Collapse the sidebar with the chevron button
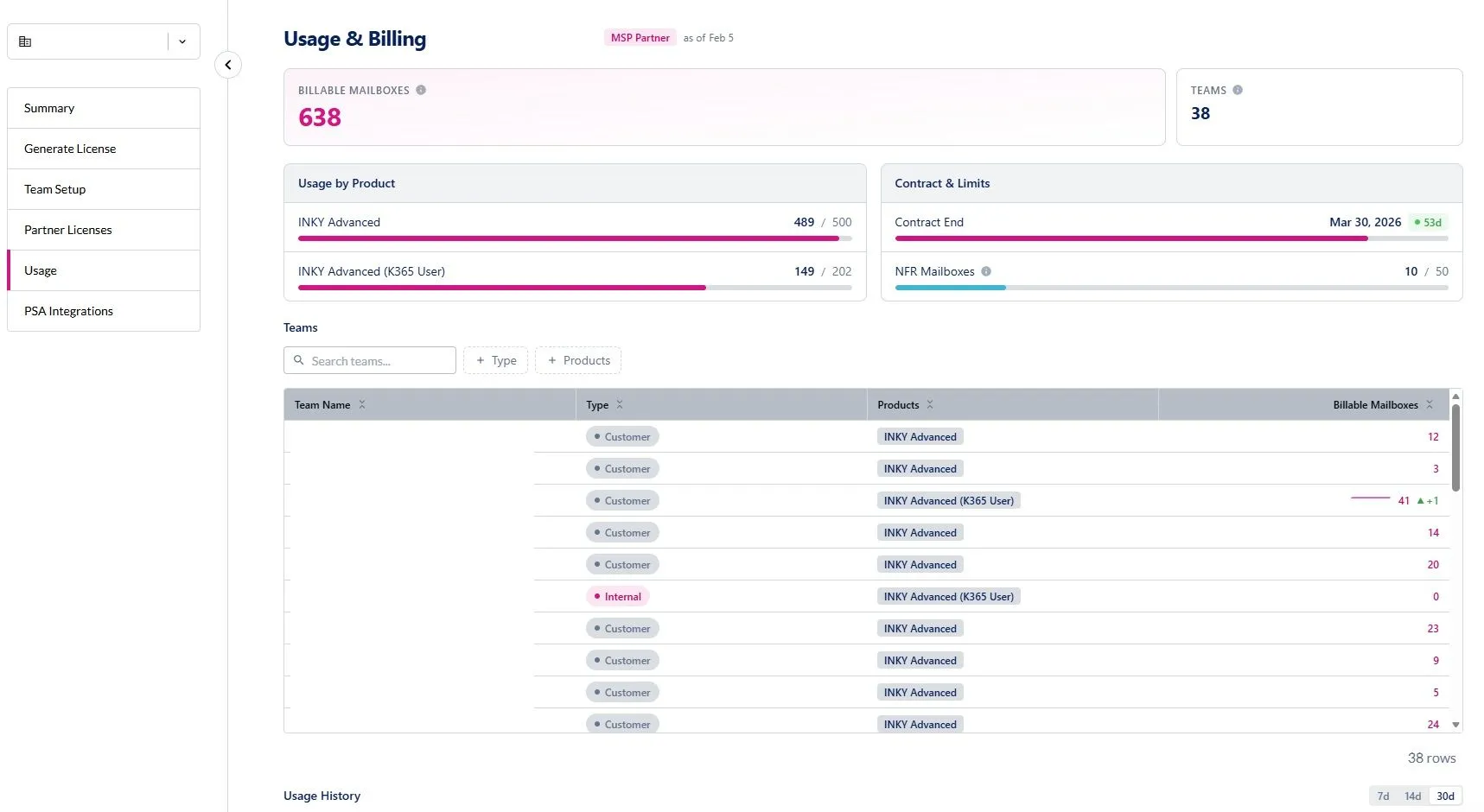The image size is (1484, 812). click(x=228, y=65)
